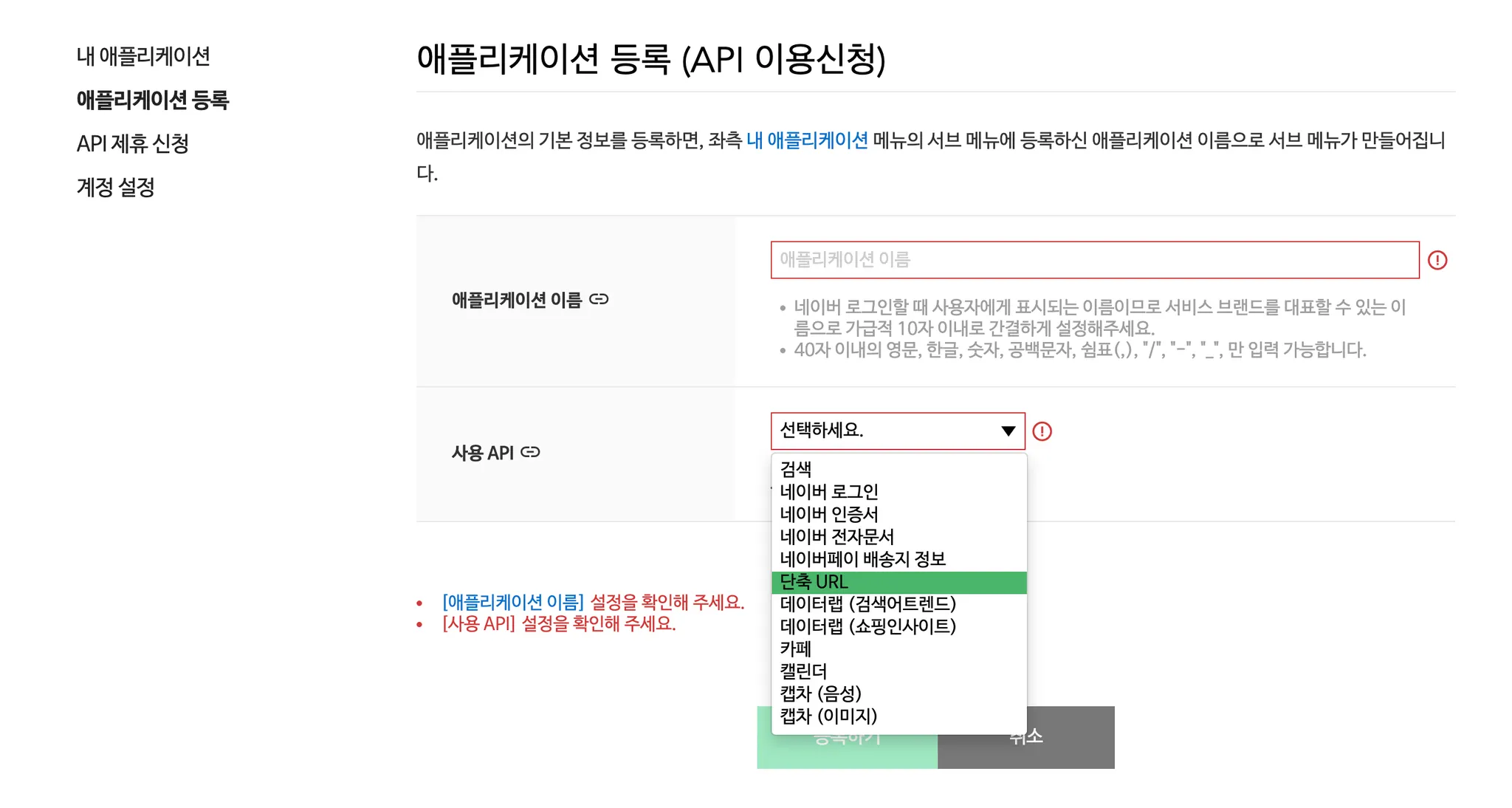Click error warning icon next to name field
This screenshot has height=808, width=1512.
pyautogui.click(x=1437, y=260)
